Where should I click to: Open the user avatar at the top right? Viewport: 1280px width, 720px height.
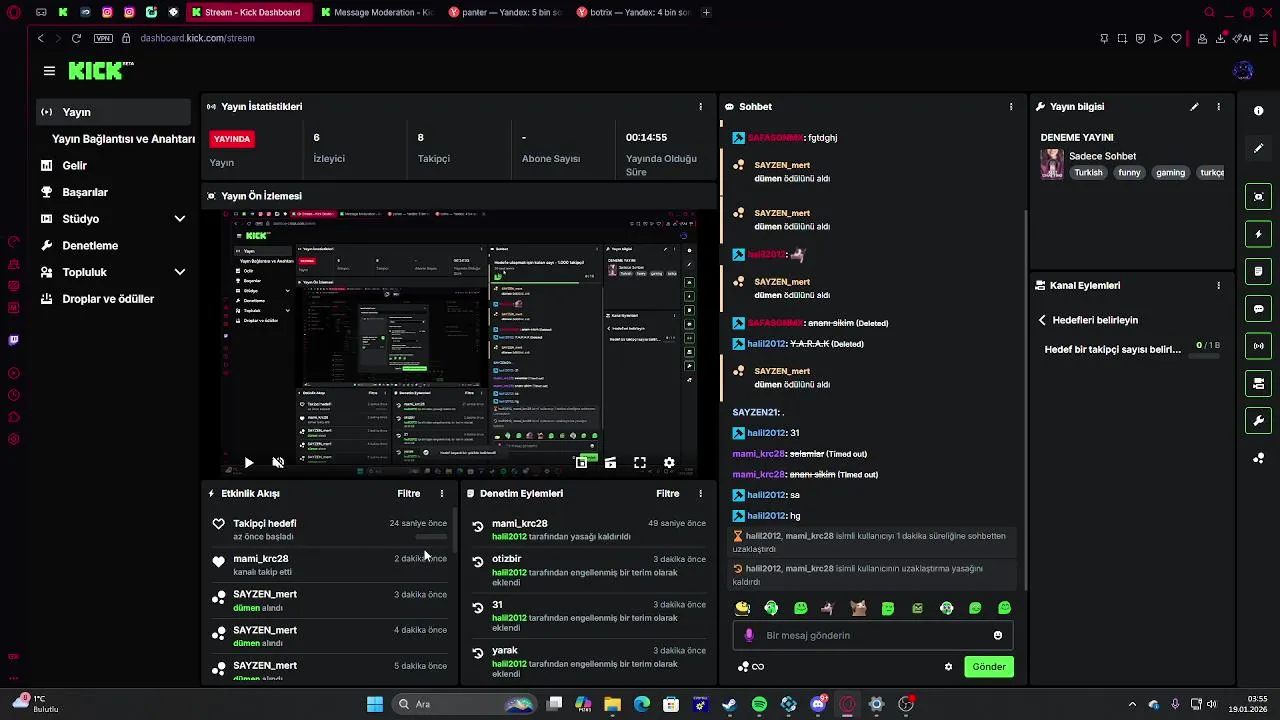click(x=1243, y=70)
